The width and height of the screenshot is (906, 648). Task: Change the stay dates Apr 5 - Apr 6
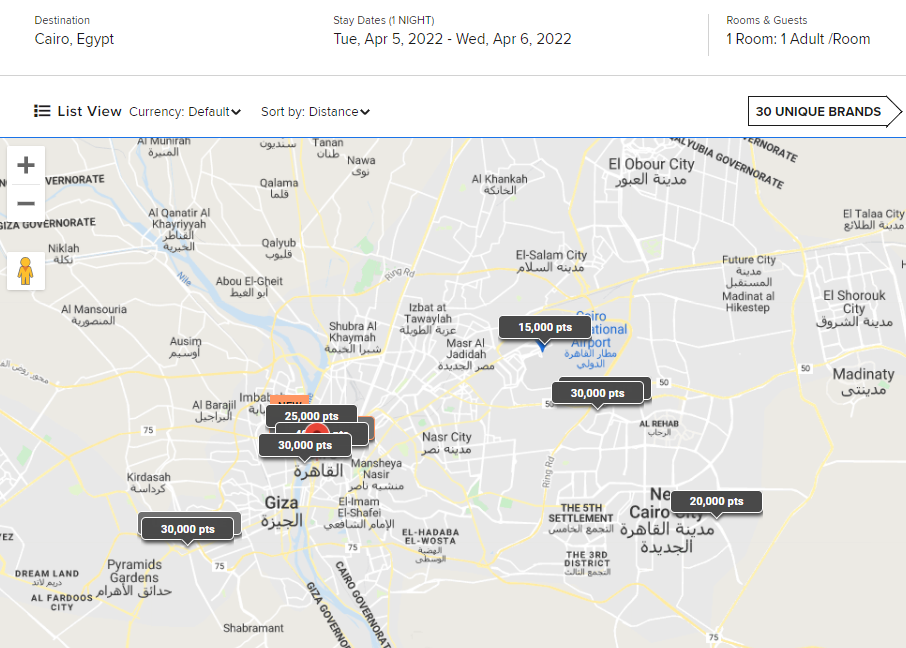(x=452, y=39)
